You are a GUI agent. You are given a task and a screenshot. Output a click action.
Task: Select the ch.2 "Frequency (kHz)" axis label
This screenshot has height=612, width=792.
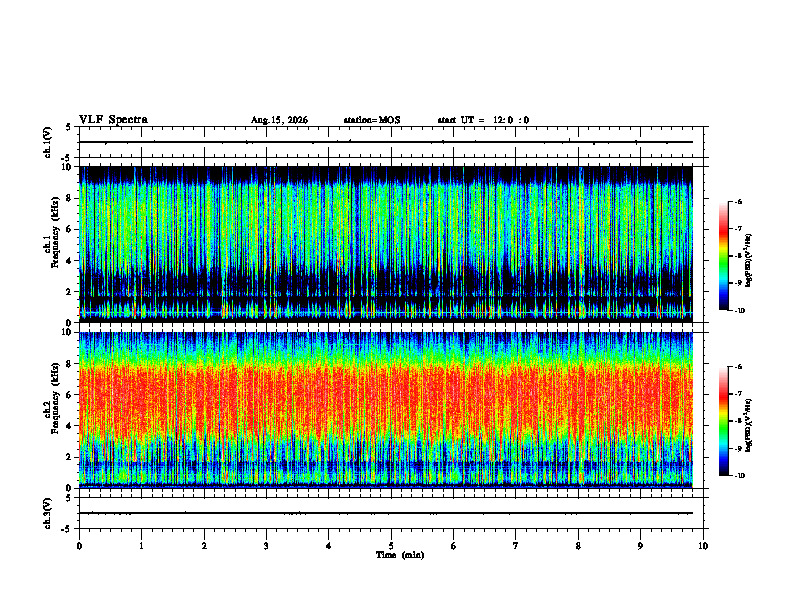coord(55,398)
